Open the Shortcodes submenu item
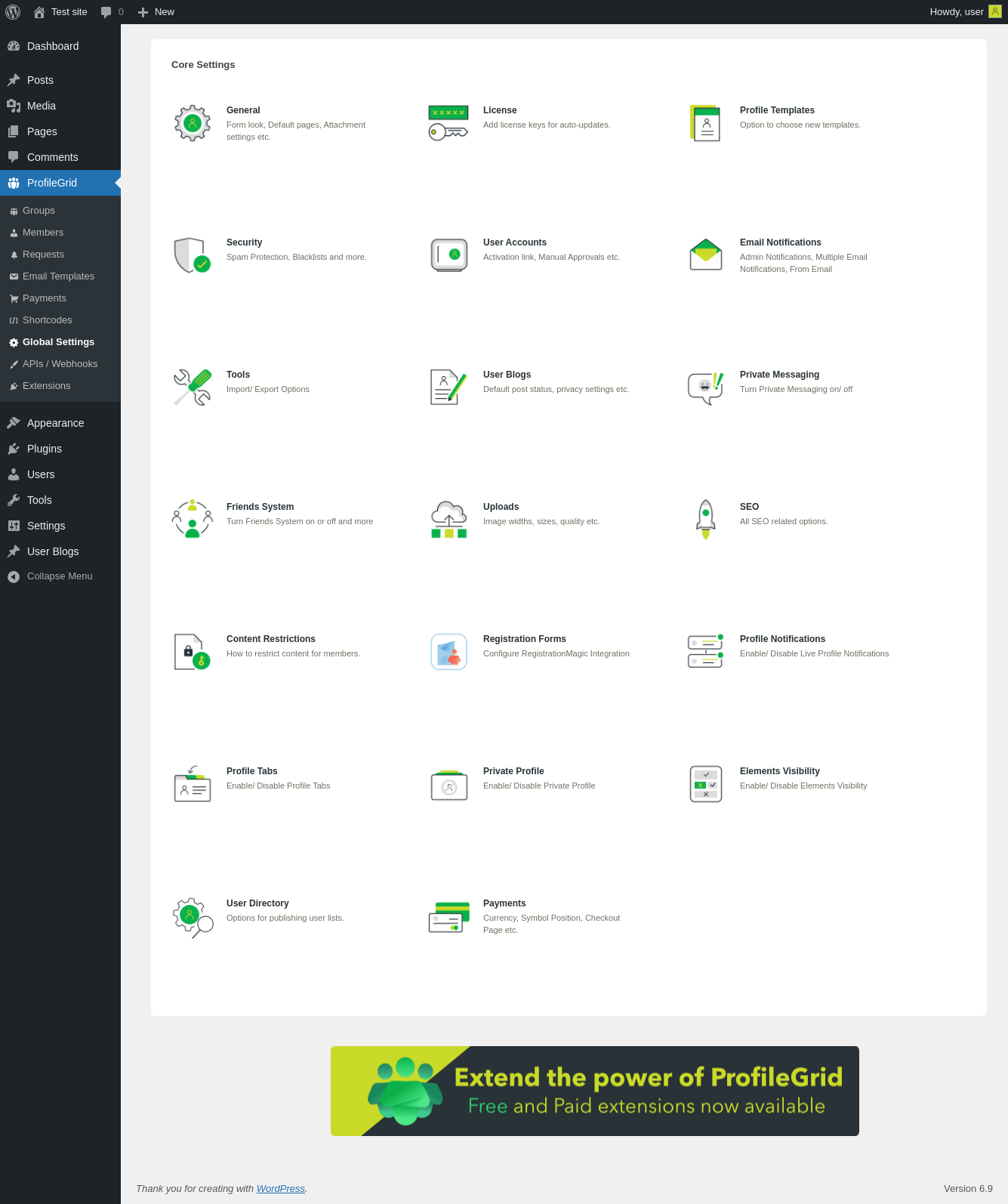 click(x=60, y=320)
